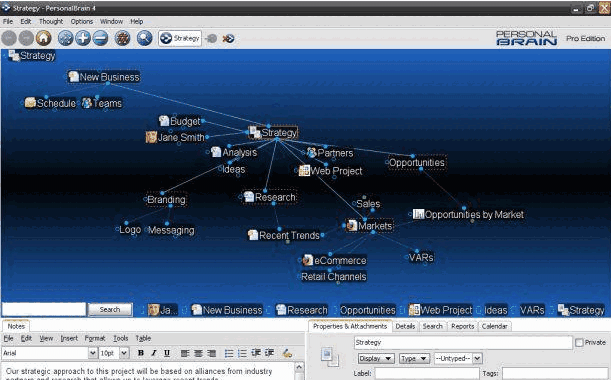611x380 pixels.
Task: Click the gray pin icon in toolbar
Action: tap(211, 39)
